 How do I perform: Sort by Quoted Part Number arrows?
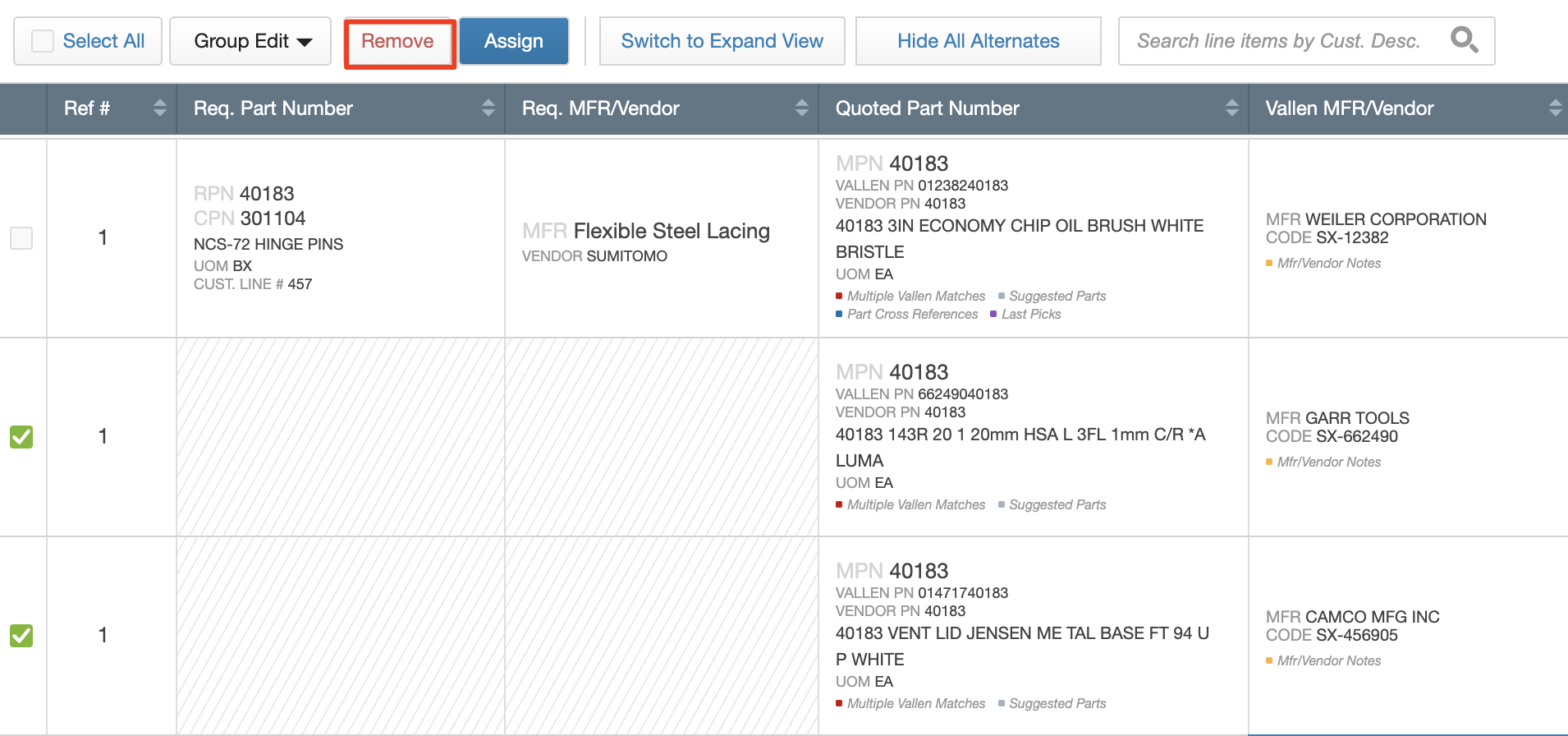coord(1231,108)
